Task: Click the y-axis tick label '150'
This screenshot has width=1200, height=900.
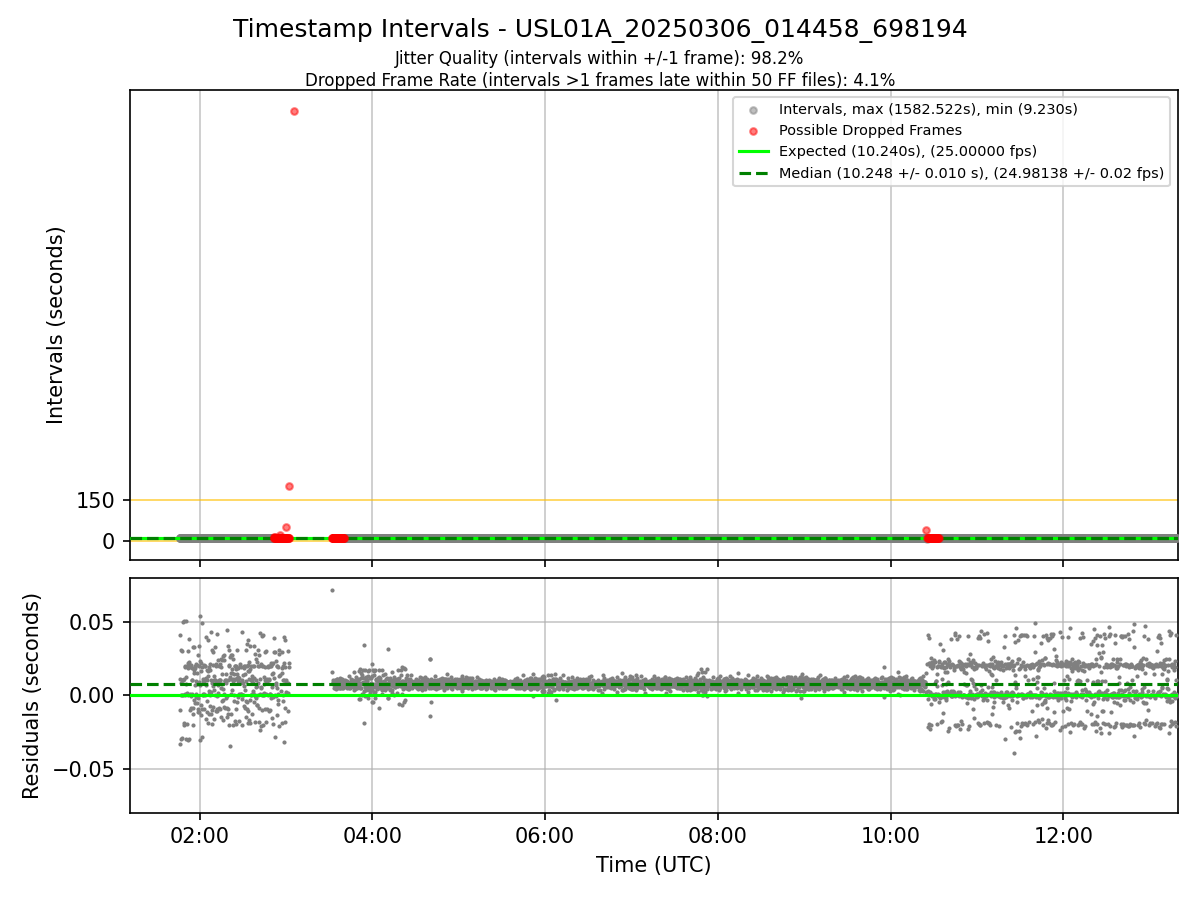Action: [x=96, y=501]
